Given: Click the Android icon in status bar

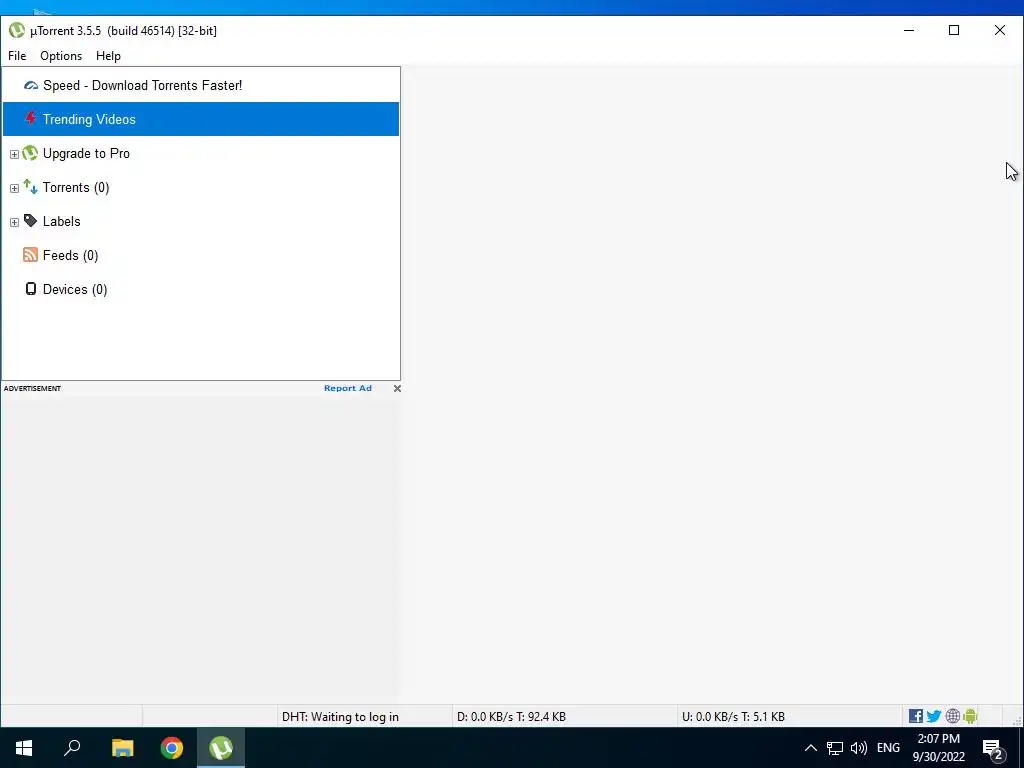Looking at the screenshot, I should tap(970, 716).
